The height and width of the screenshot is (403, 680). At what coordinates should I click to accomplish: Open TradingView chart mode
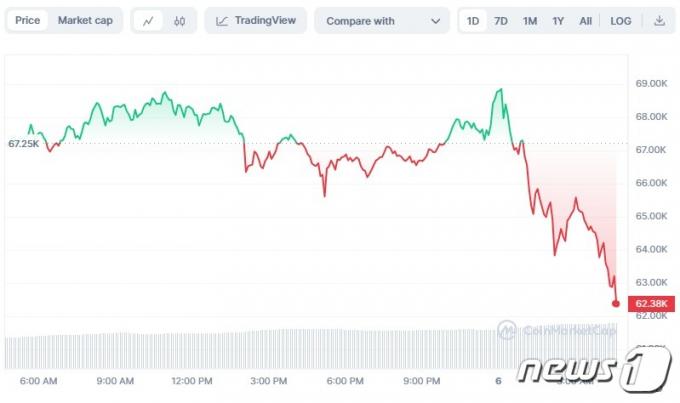[x=256, y=21]
